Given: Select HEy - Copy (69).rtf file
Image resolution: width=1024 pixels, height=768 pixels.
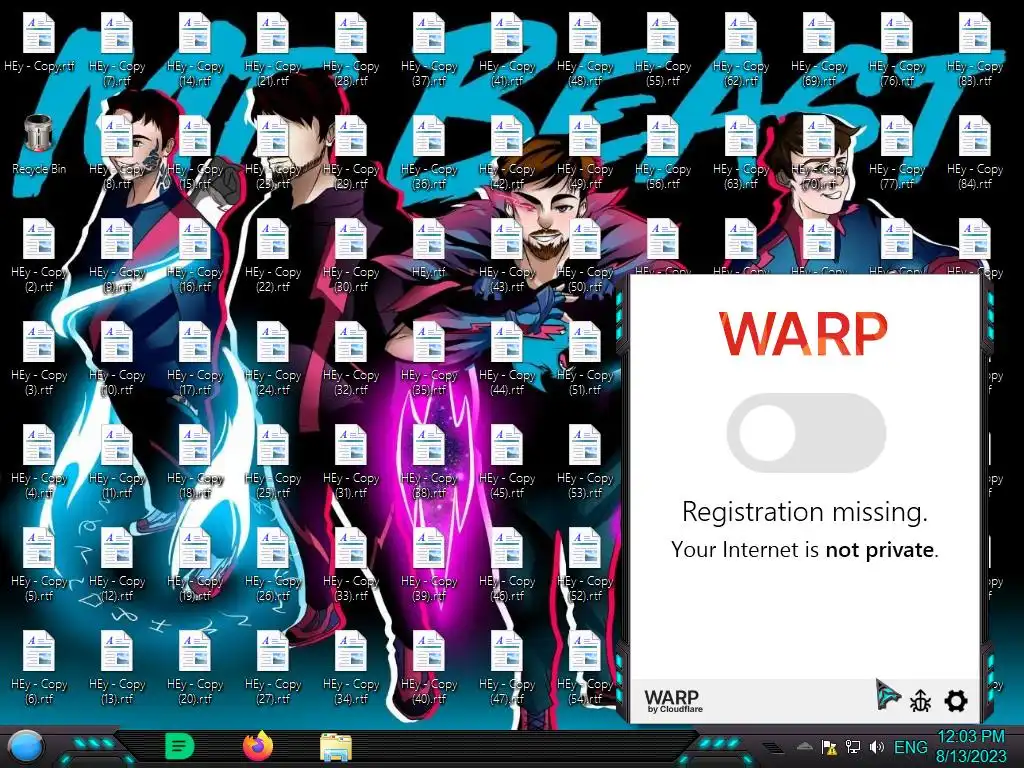Looking at the screenshot, I should [819, 49].
